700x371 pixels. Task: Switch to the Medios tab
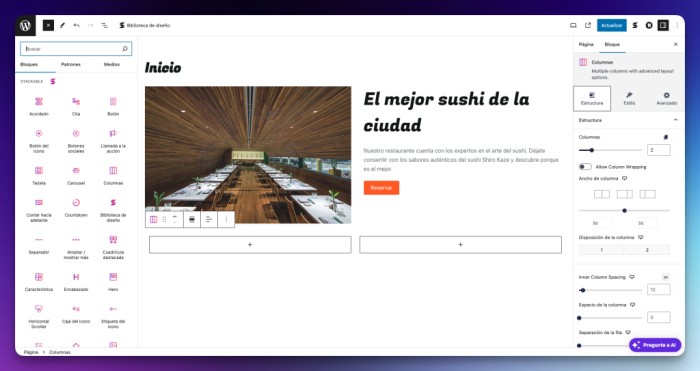point(112,65)
